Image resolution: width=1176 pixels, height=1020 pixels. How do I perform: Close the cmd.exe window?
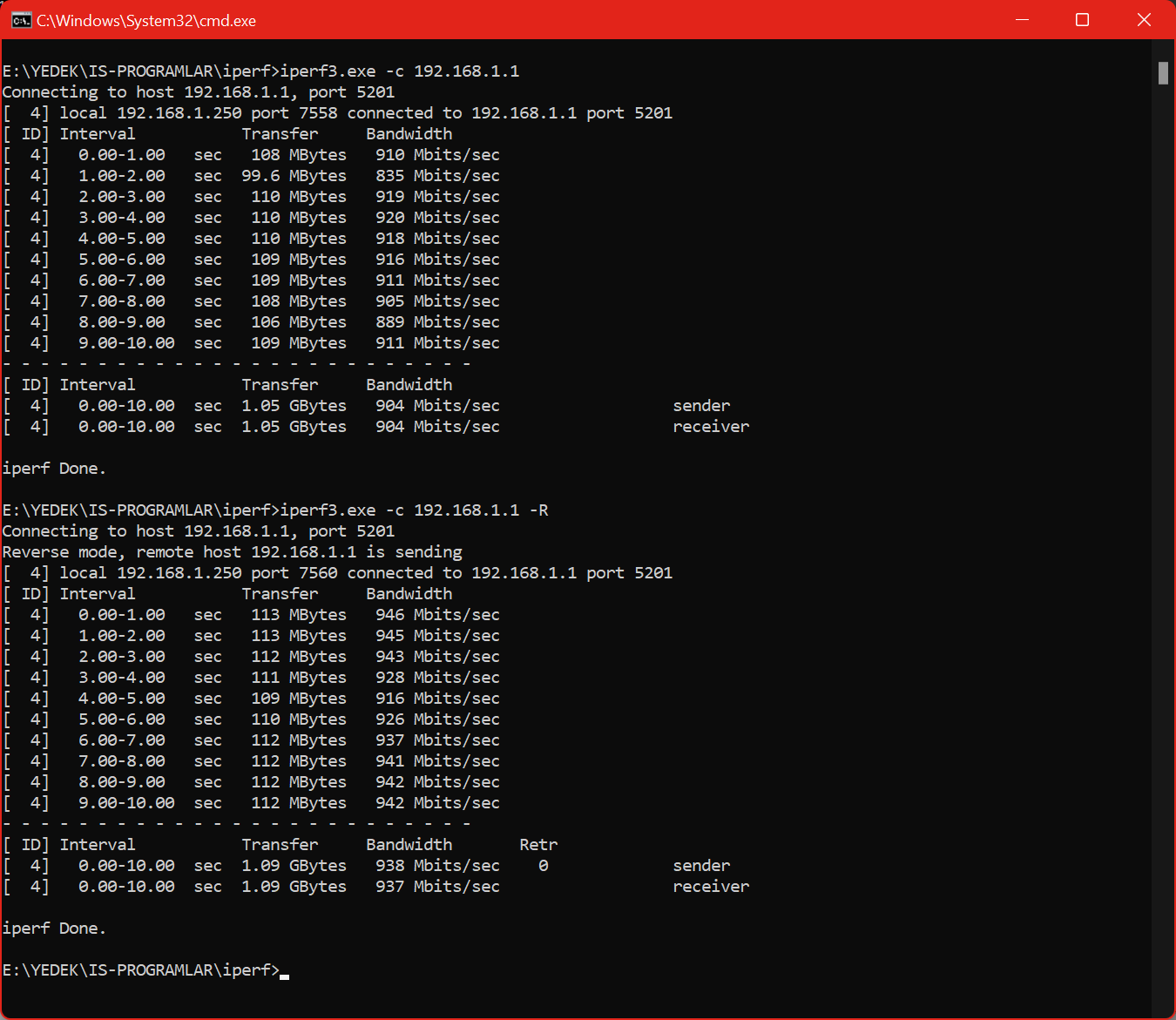[x=1144, y=20]
